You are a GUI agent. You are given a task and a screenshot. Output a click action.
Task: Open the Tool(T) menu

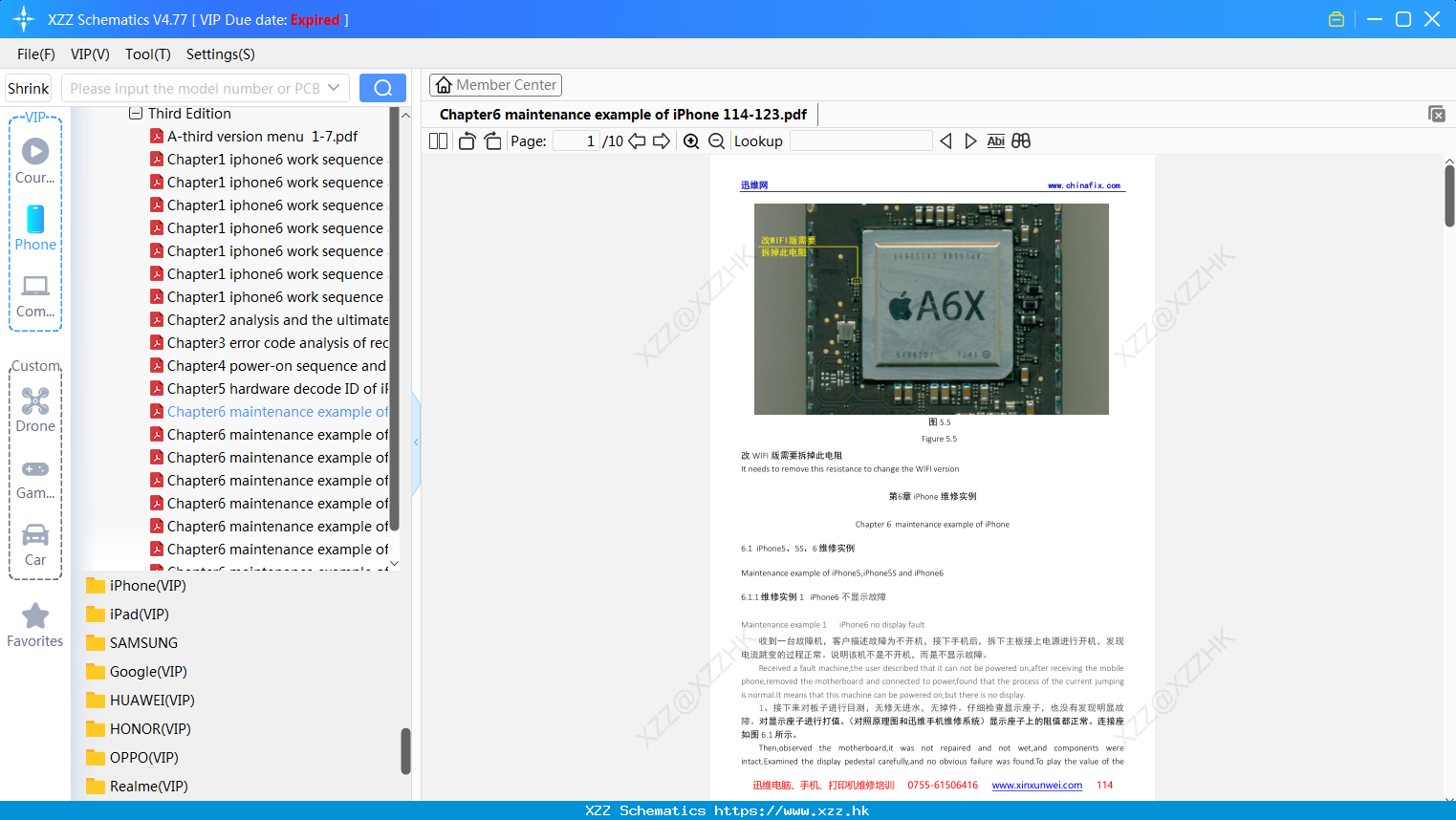[x=148, y=54]
